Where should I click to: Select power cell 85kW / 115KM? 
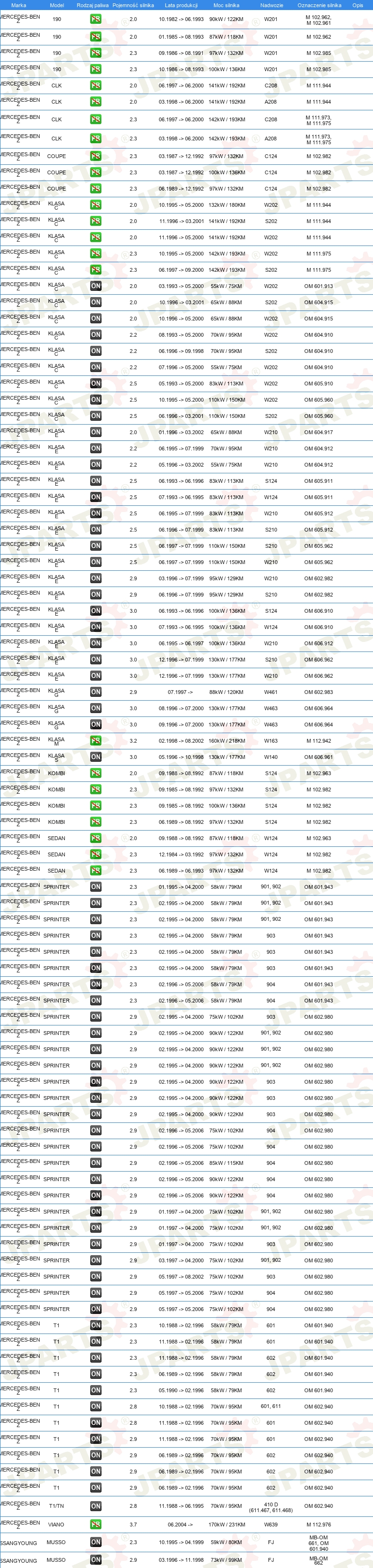[226, 1163]
